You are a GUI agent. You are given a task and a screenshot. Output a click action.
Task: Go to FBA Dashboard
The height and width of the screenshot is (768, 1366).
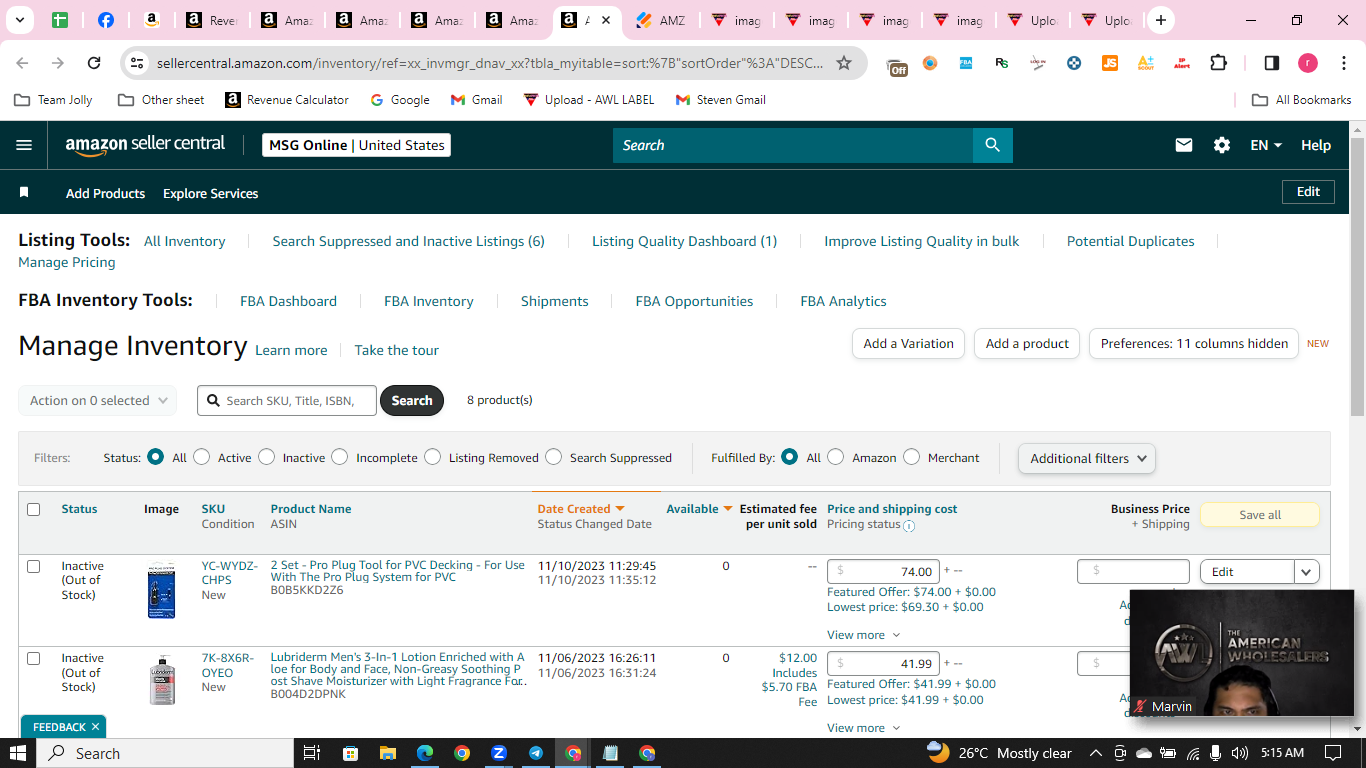[x=288, y=301]
